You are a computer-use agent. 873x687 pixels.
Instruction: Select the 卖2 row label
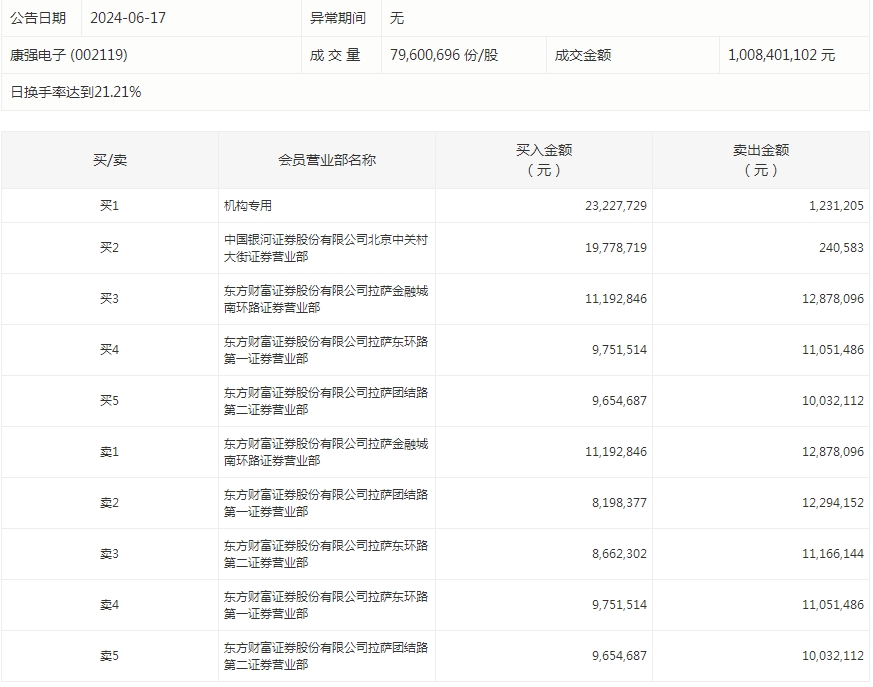(x=110, y=503)
